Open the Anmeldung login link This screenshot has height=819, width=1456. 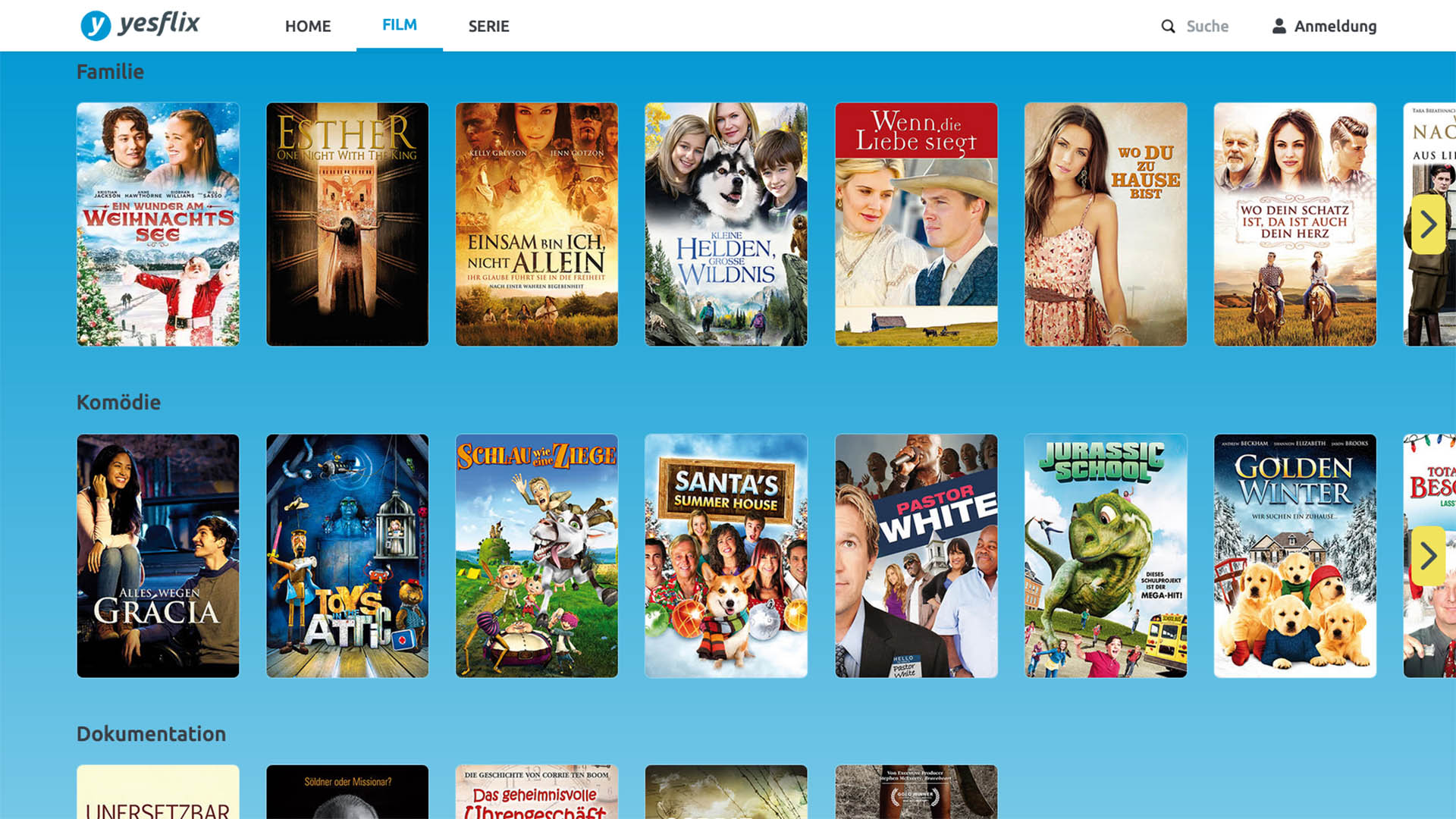click(1335, 27)
